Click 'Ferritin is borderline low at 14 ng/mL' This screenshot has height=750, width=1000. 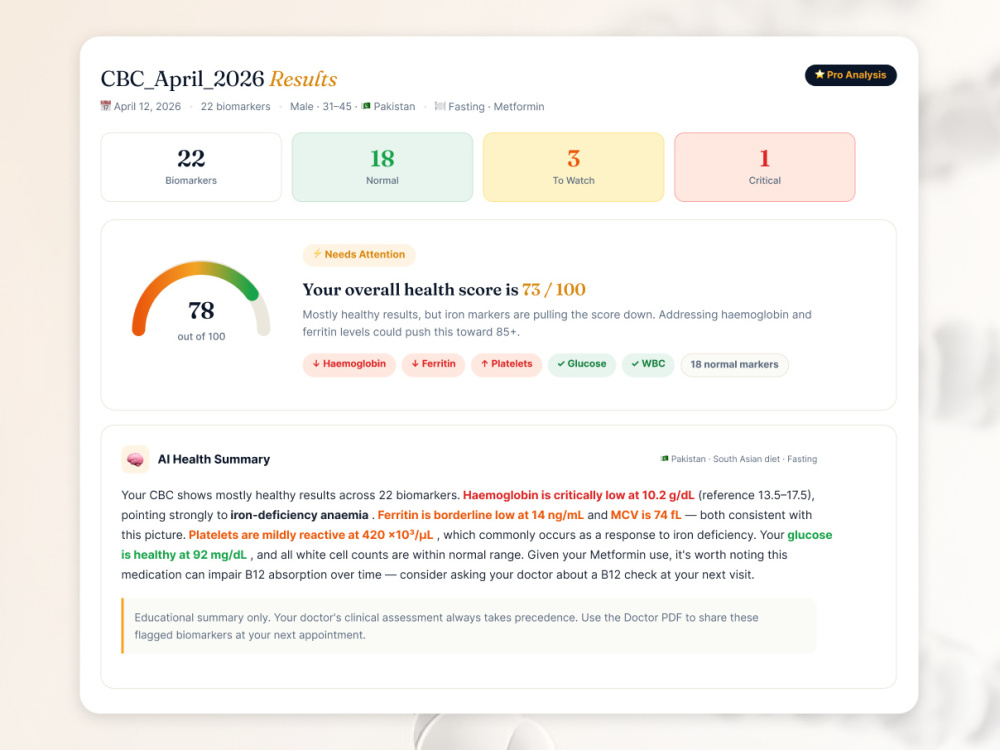coord(480,515)
